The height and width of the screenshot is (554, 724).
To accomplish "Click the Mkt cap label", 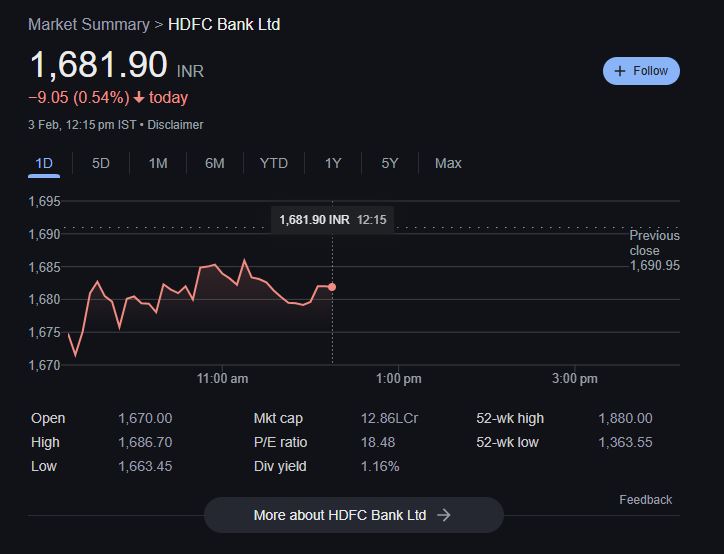I will click(278, 418).
